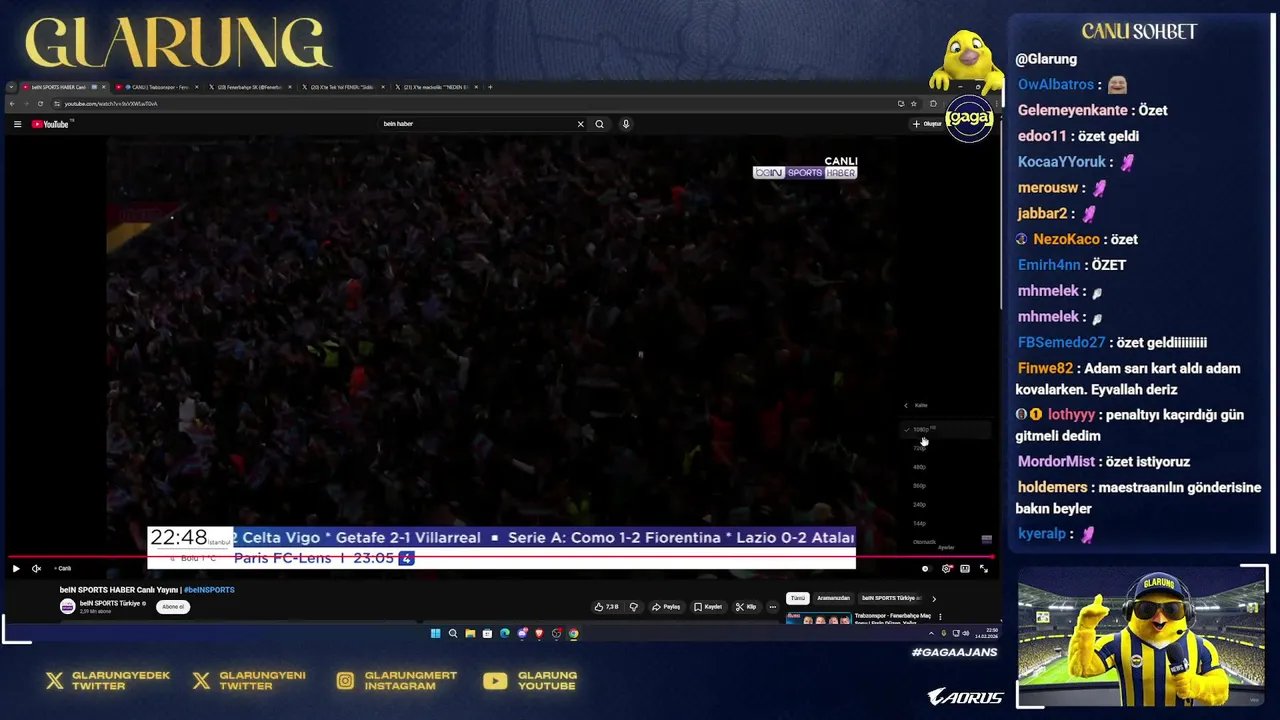Open beIN SPORTS Türkiye channel avatar

tap(68, 607)
